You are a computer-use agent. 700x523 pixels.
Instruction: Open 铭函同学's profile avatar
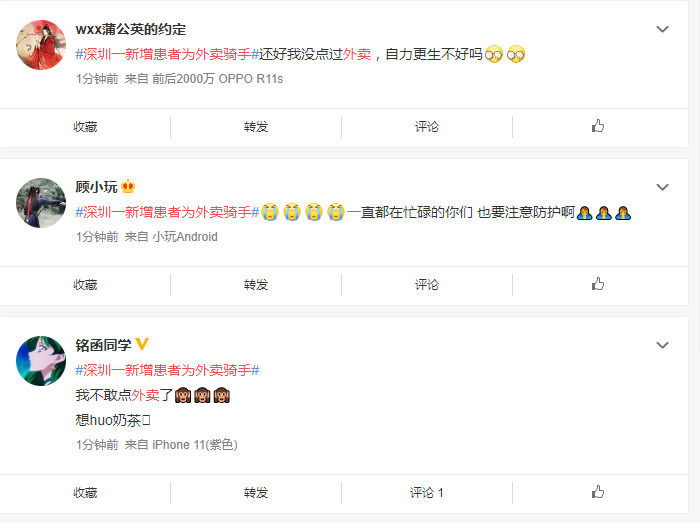41,361
